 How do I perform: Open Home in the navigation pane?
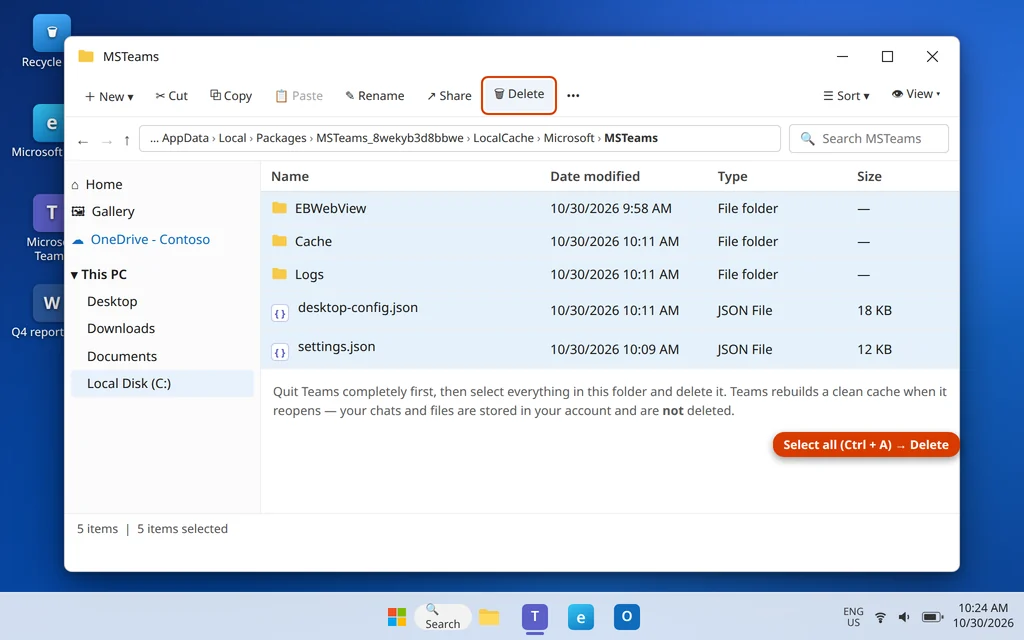tap(162, 184)
